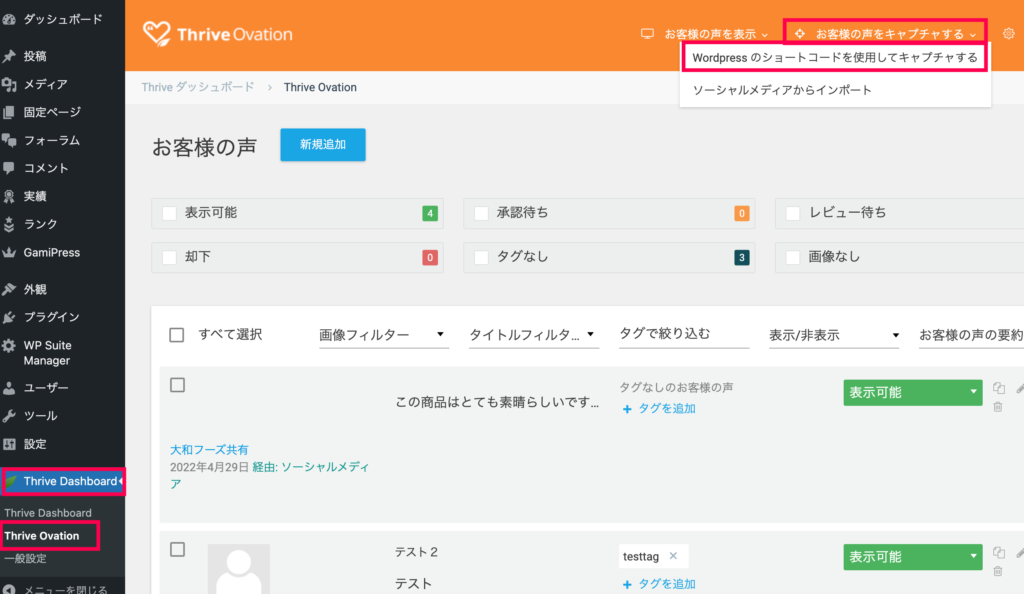Click the Thrive Ovation heart logo
The height and width of the screenshot is (594, 1024).
tap(157, 34)
